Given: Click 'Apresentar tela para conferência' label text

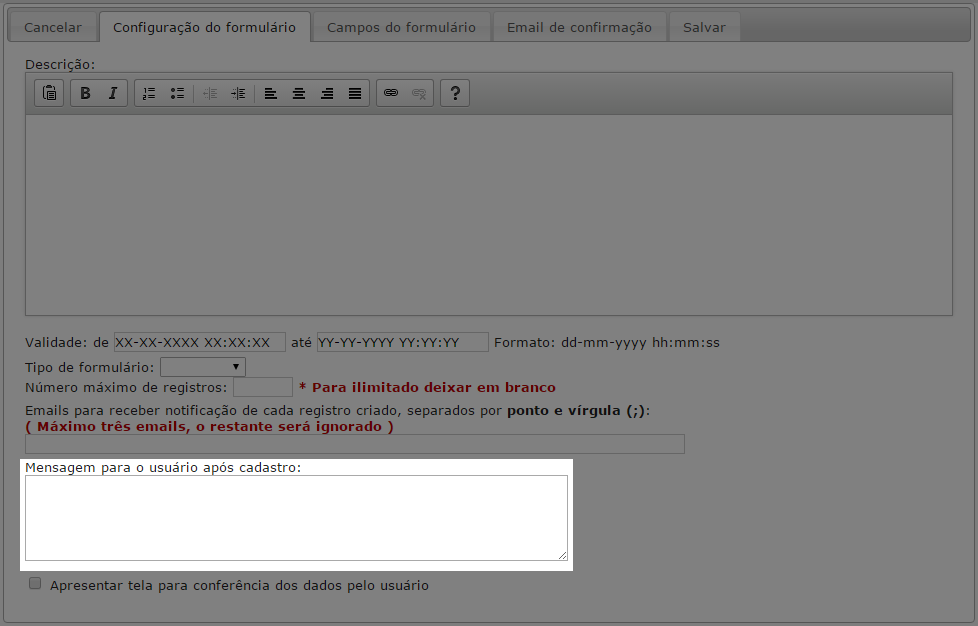Looking at the screenshot, I should 240,585.
